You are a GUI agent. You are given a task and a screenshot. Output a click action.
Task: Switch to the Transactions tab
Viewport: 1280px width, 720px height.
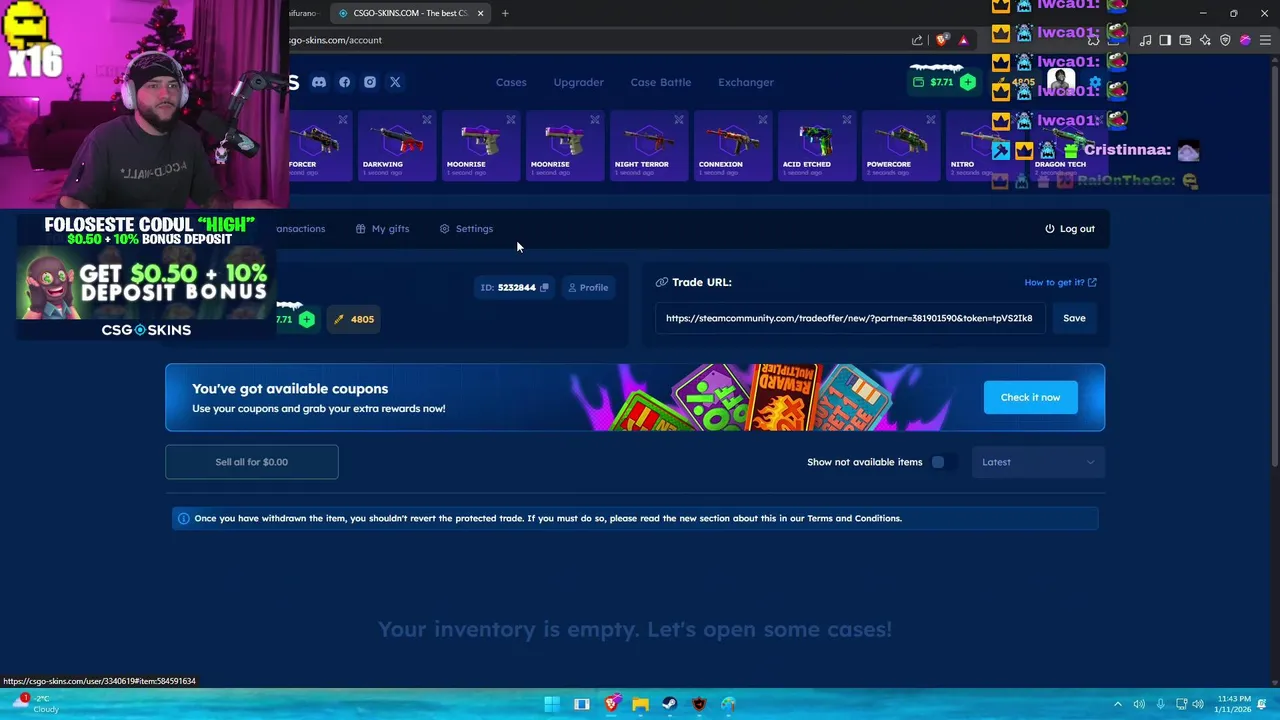(301, 229)
